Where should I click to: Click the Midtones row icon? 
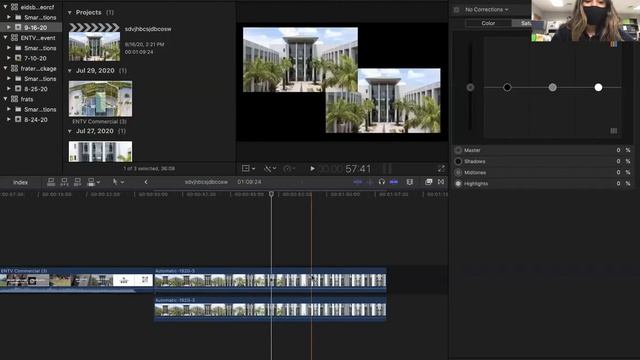pyautogui.click(x=458, y=173)
